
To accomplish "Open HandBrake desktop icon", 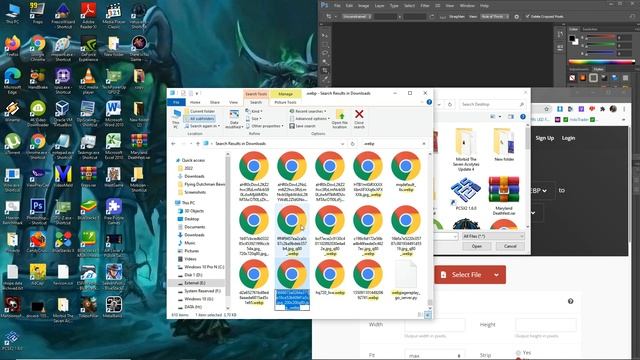I will coord(38,78).
